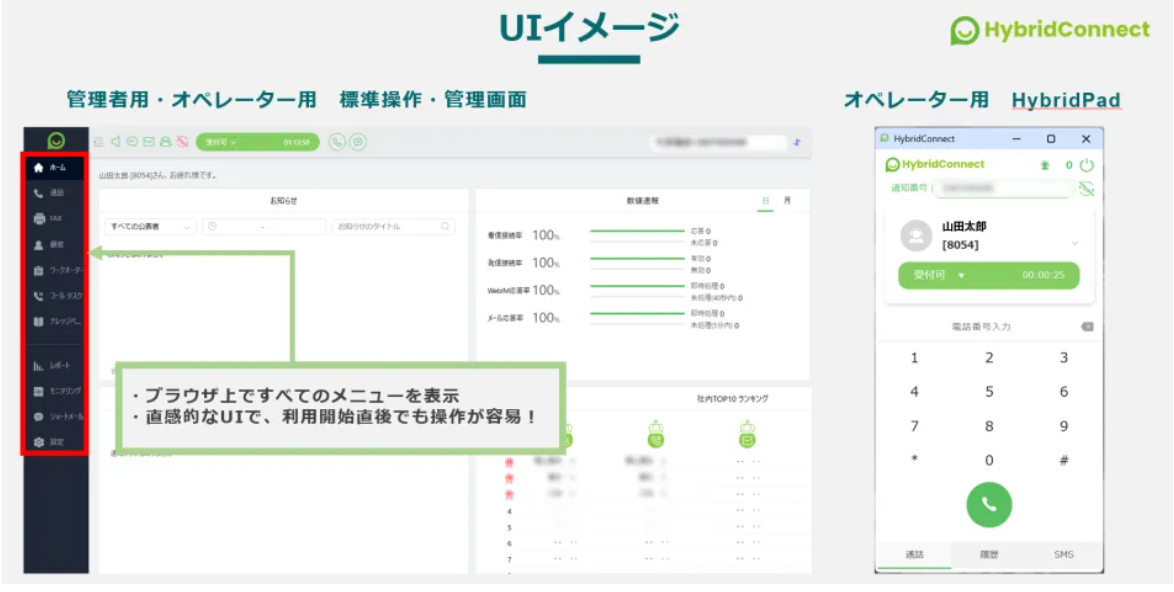Click the small person icon in the HybridPad header

[1045, 165]
